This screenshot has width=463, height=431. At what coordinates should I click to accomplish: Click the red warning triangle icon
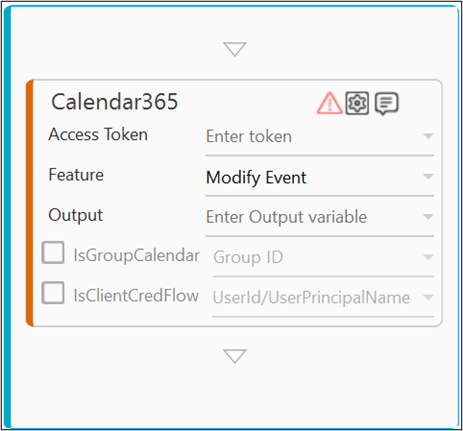(x=329, y=103)
